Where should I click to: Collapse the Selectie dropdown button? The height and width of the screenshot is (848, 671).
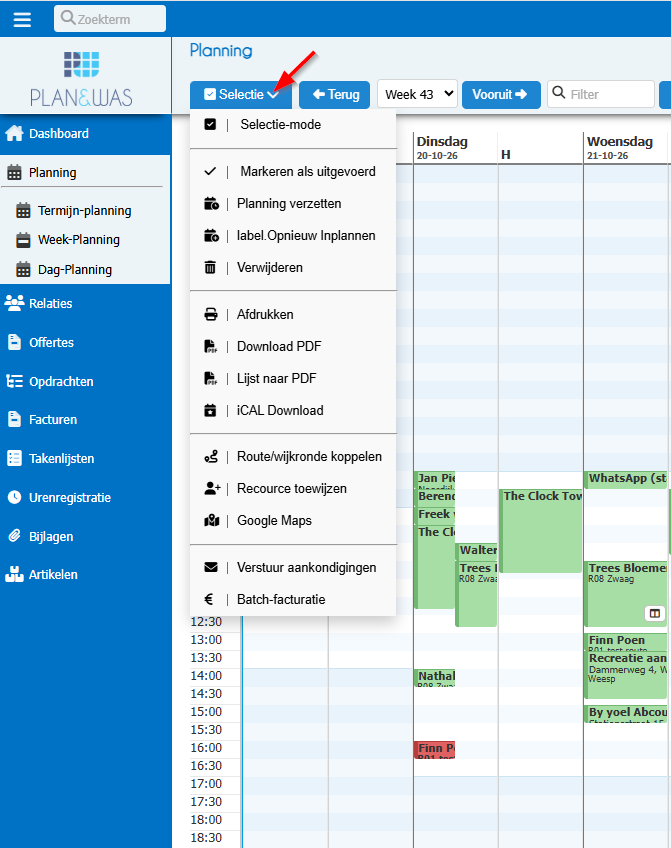(241, 95)
